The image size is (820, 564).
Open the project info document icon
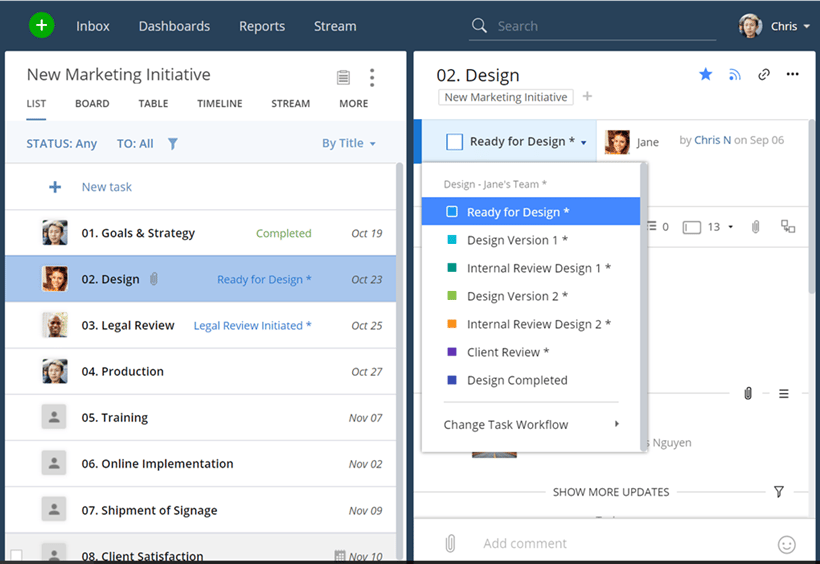click(x=343, y=77)
